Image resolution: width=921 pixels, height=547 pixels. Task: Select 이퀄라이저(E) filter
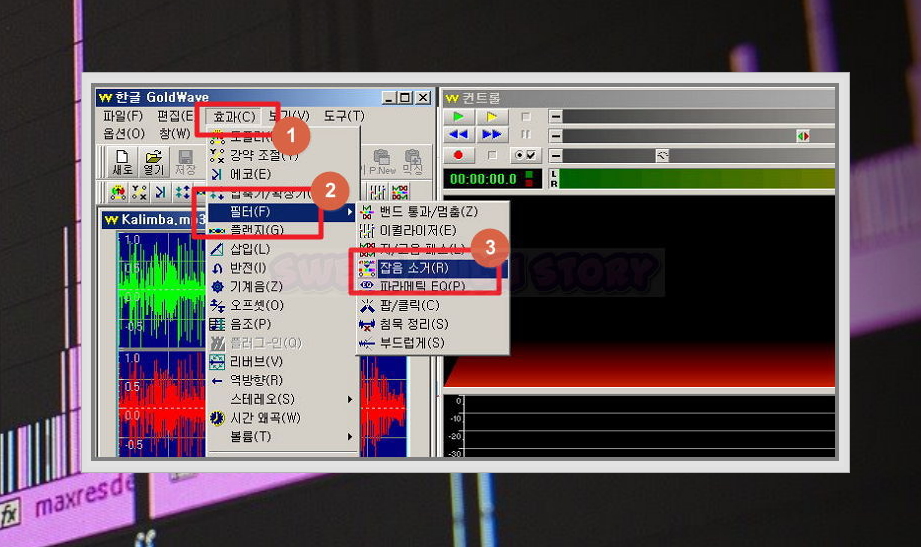433,230
